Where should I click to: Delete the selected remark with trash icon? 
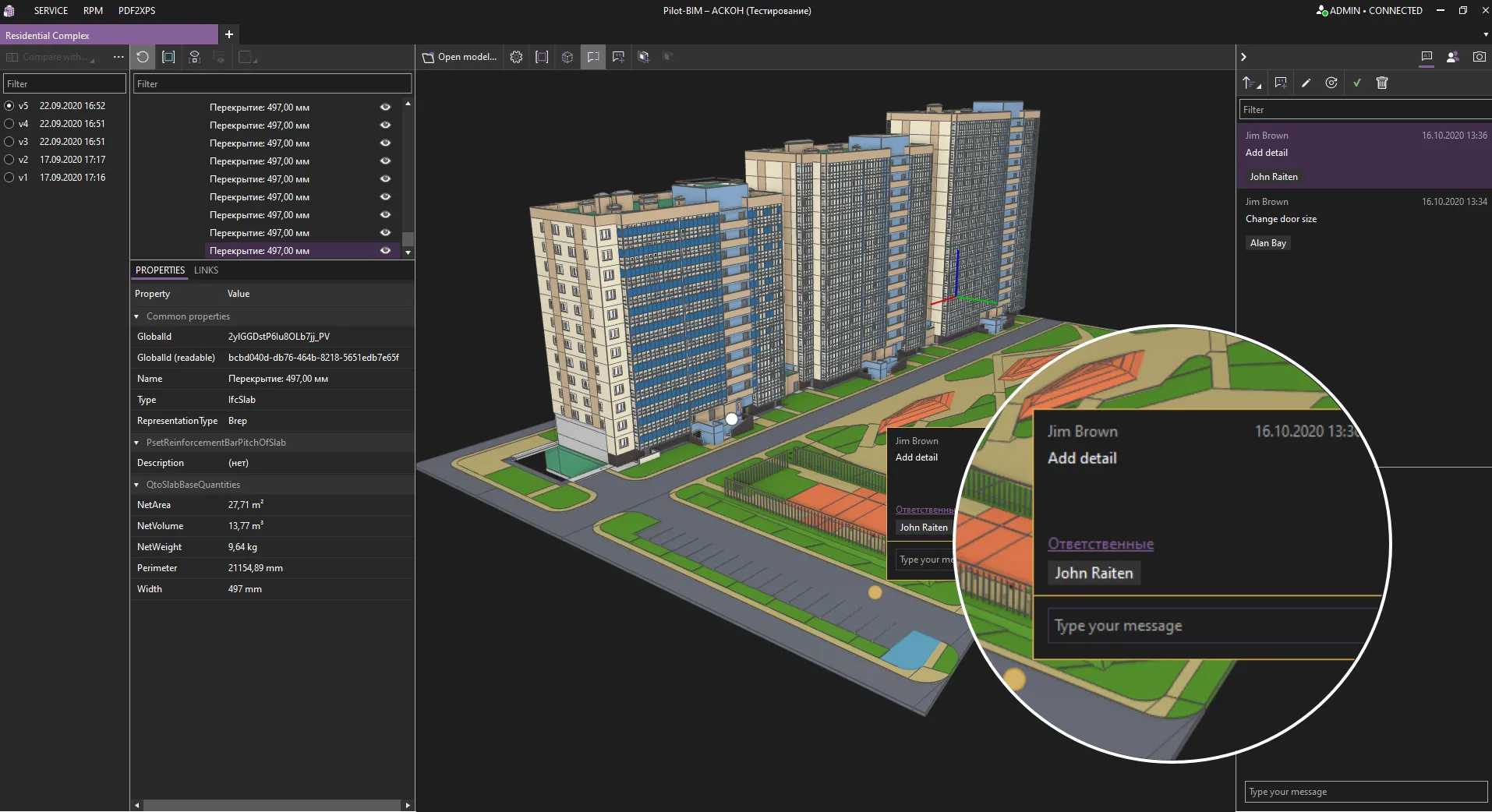1382,83
